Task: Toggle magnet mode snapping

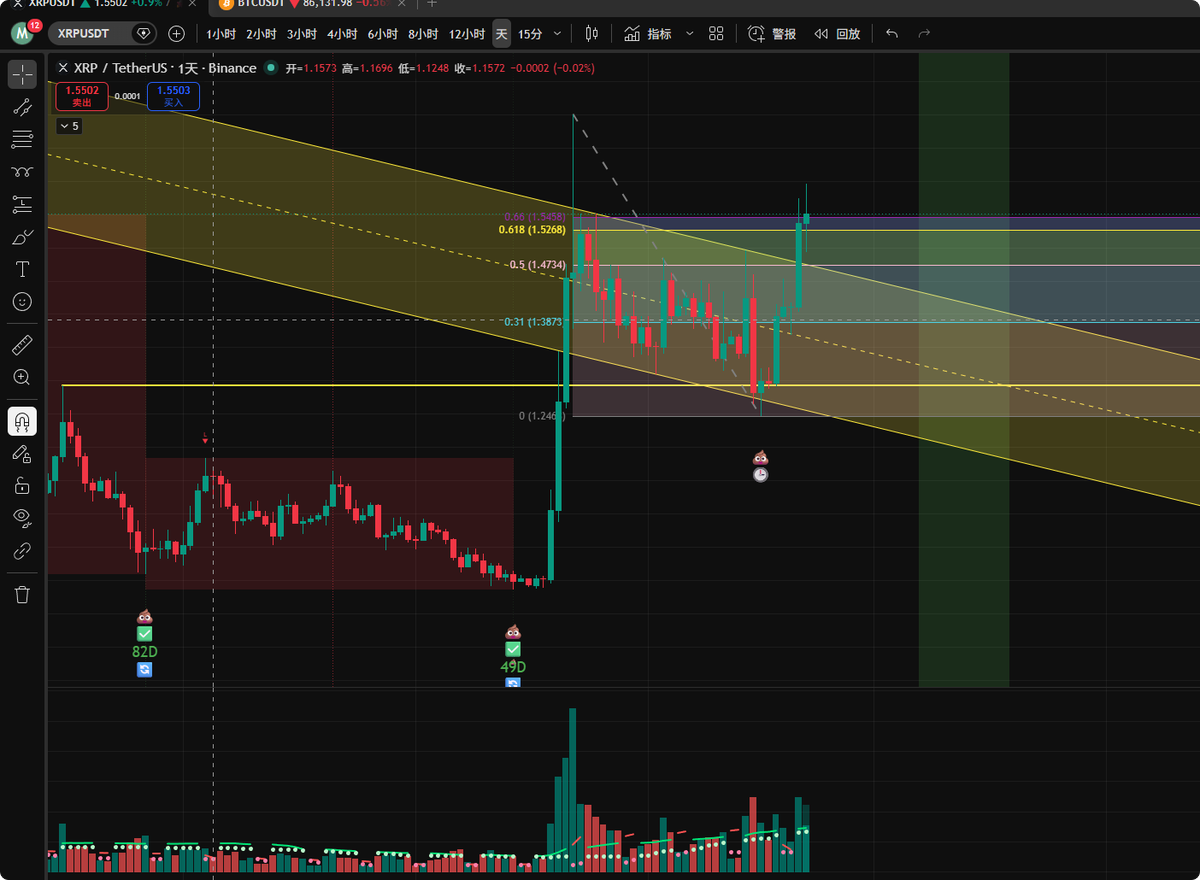Action: pos(22,422)
